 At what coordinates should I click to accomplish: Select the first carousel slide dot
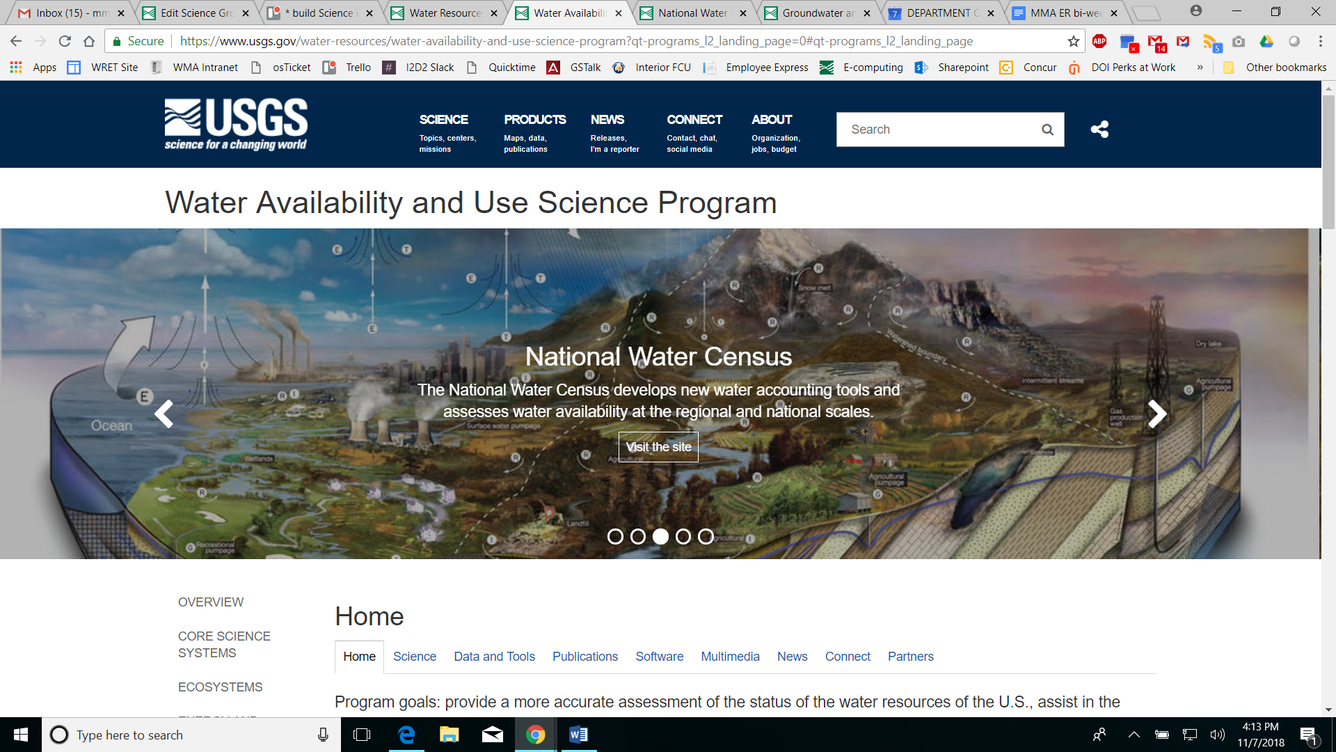coord(615,537)
